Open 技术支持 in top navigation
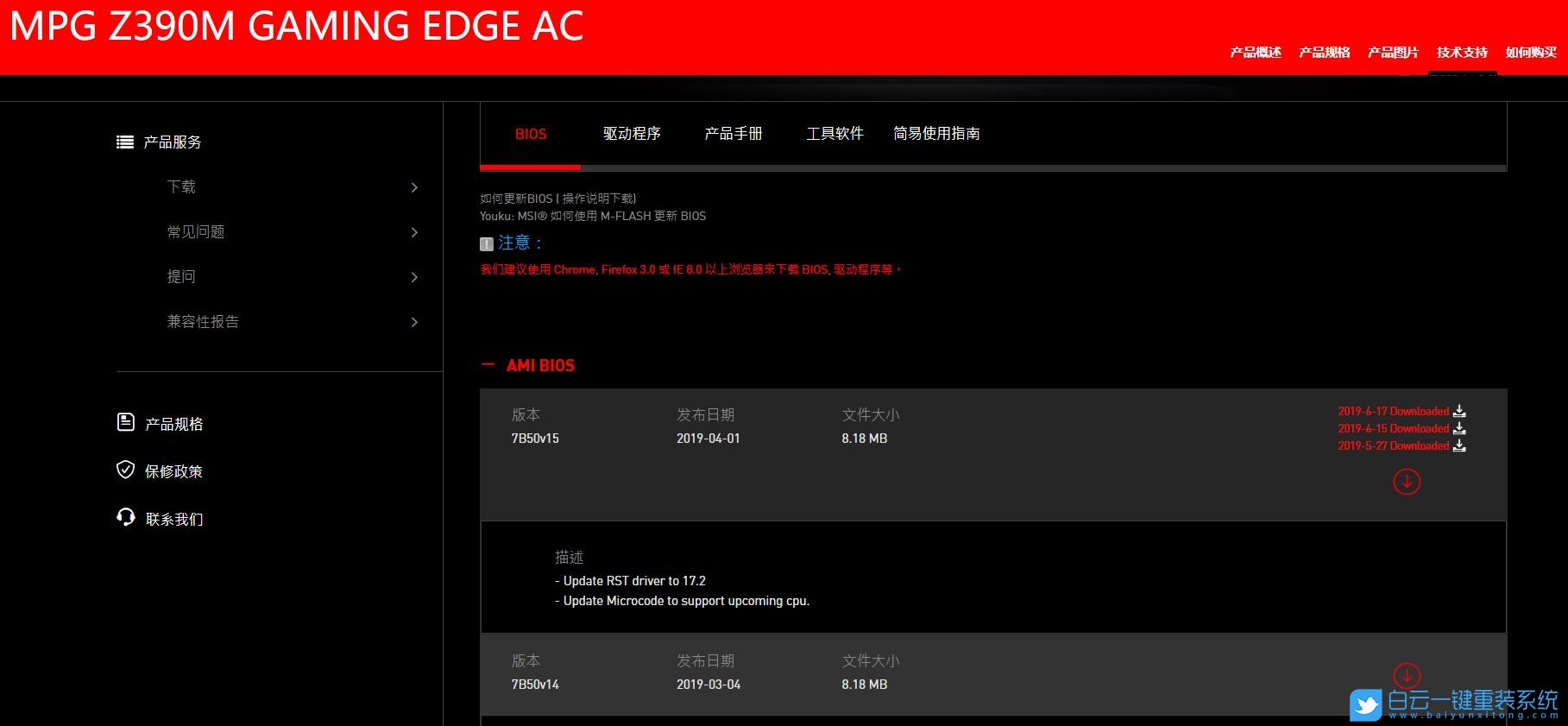Image resolution: width=1568 pixels, height=726 pixels. [x=1462, y=53]
